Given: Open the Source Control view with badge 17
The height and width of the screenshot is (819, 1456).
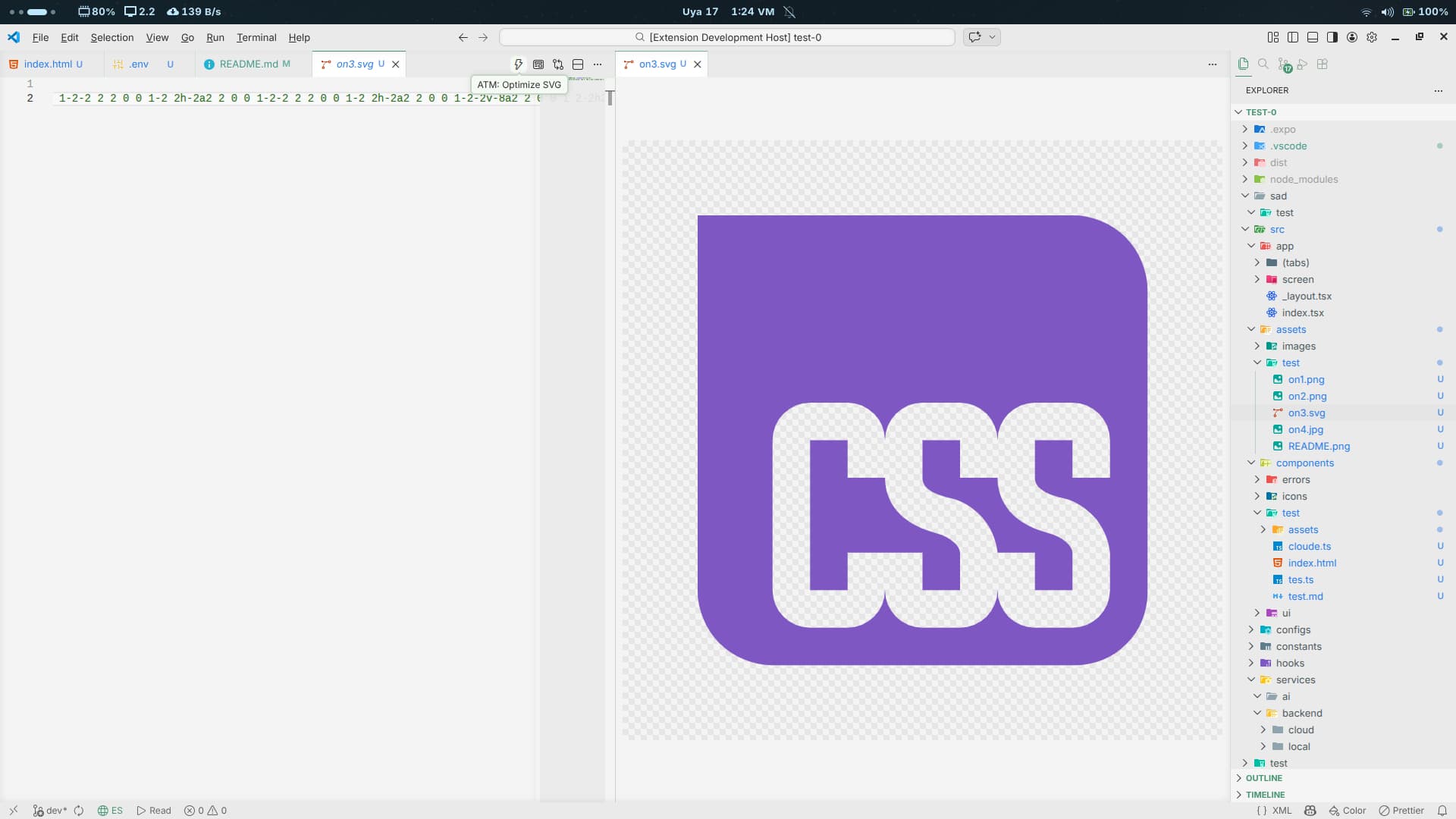Looking at the screenshot, I should tap(1283, 64).
